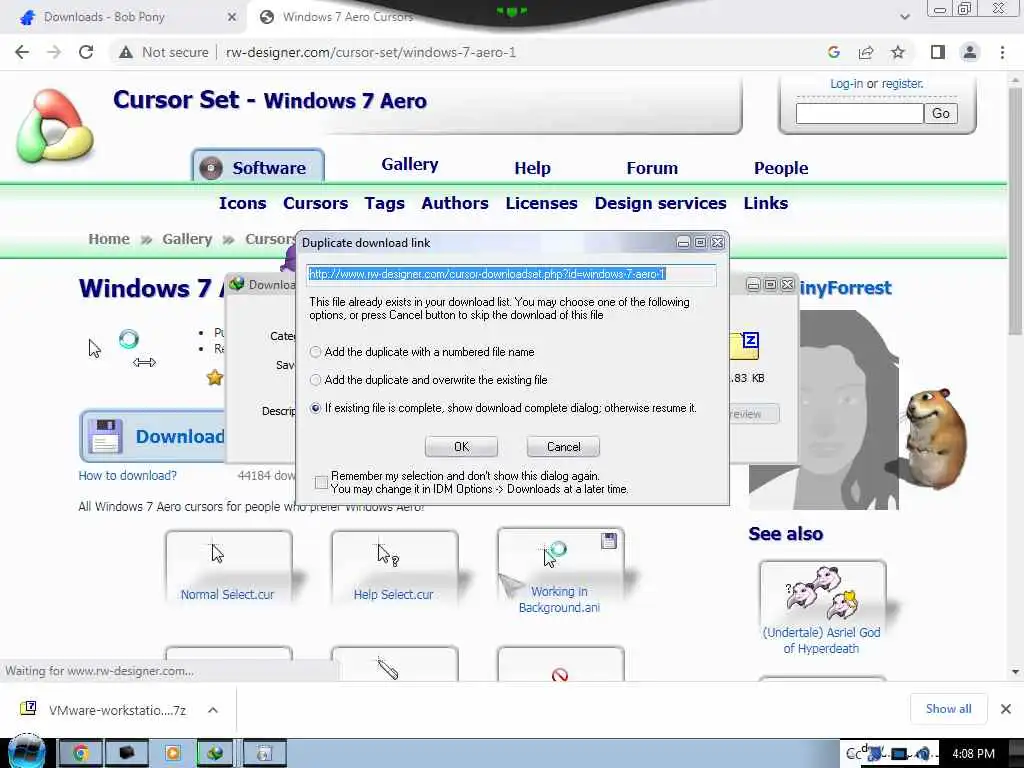Open the Gallery menu

point(409,165)
